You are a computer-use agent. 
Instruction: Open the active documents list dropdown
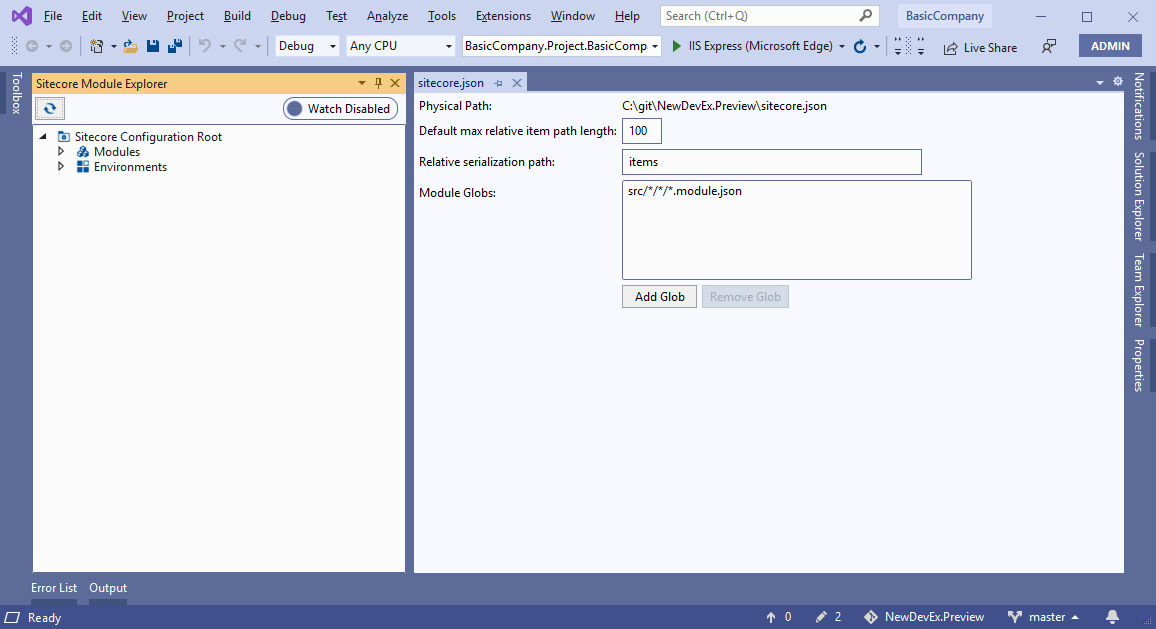click(x=1099, y=83)
